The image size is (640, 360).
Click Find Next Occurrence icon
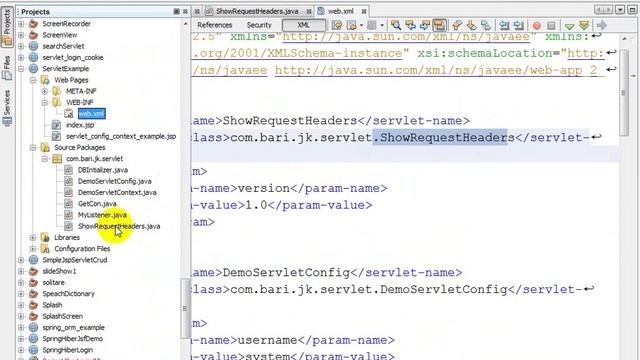point(424,25)
